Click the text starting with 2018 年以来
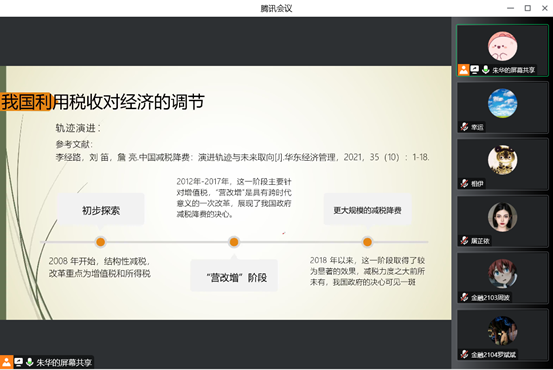 pyautogui.click(x=367, y=271)
